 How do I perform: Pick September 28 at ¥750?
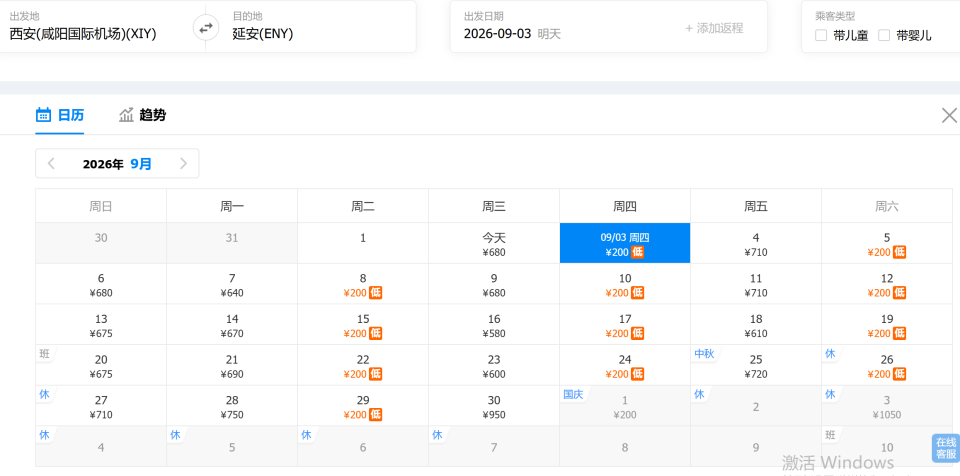[x=232, y=406]
